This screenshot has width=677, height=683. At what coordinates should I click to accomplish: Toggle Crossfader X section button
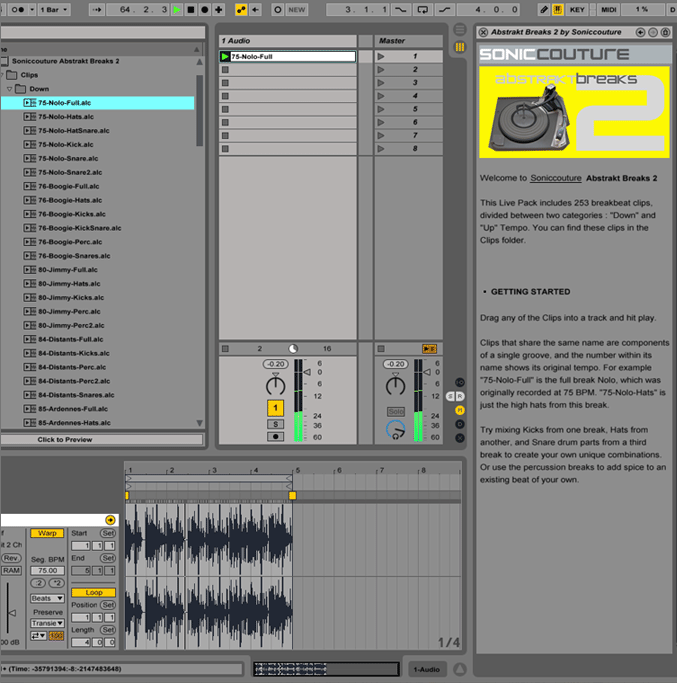[460, 438]
